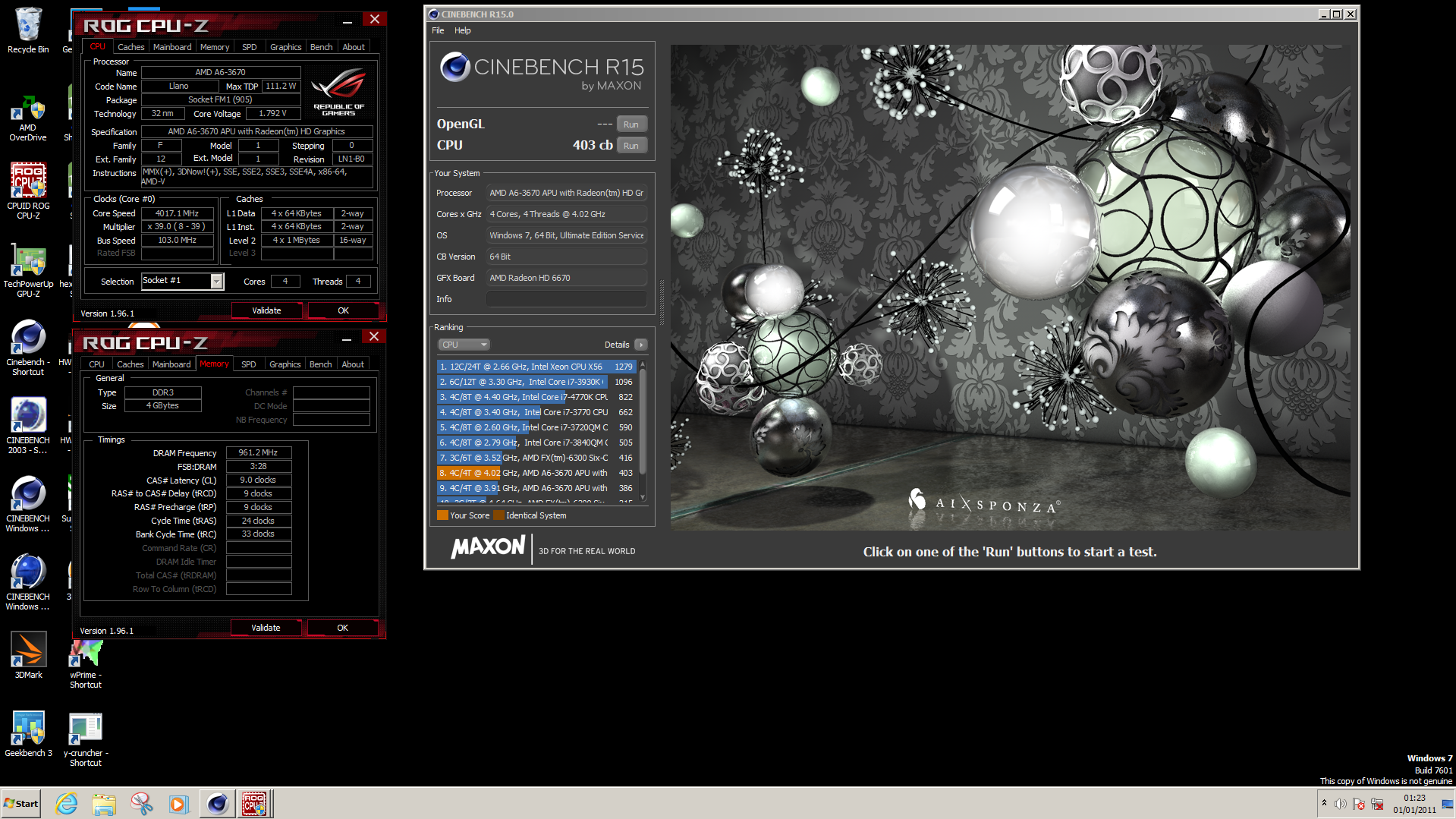
Task: Open the CPU ranking type dropdown
Action: click(464, 345)
